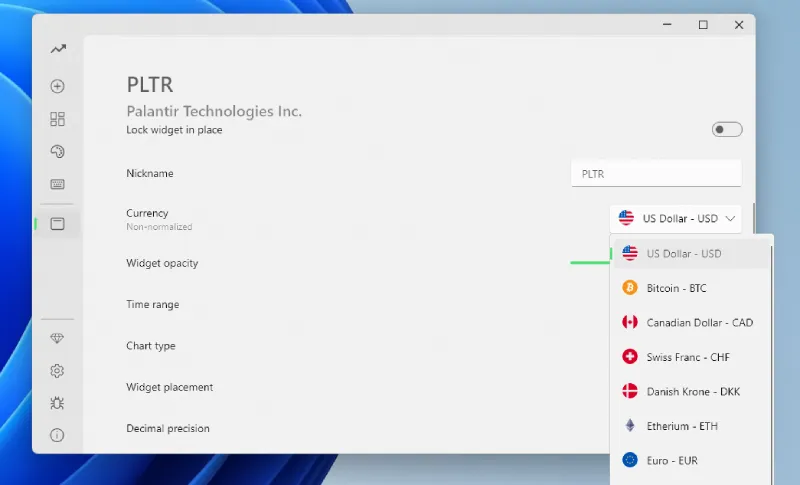800x485 pixels.
Task: Click the Nickname text field containing PLTR
Action: [655, 173]
